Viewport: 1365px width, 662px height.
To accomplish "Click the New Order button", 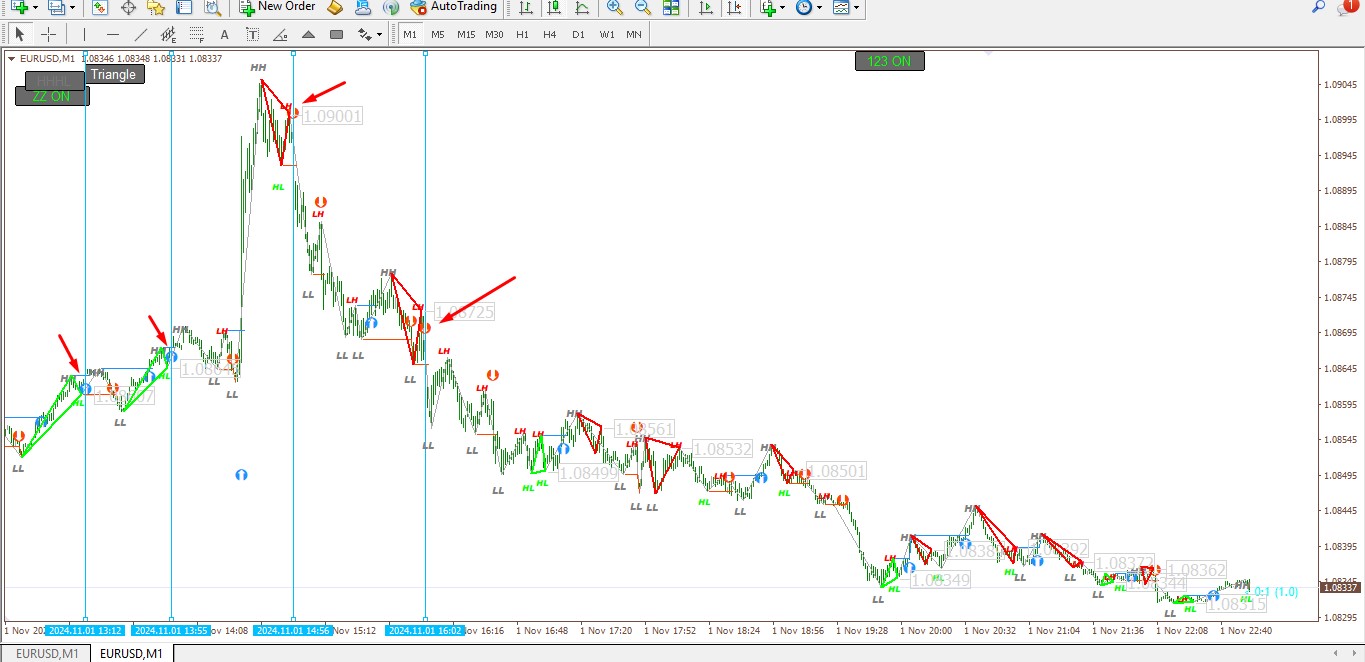I will point(279,8).
